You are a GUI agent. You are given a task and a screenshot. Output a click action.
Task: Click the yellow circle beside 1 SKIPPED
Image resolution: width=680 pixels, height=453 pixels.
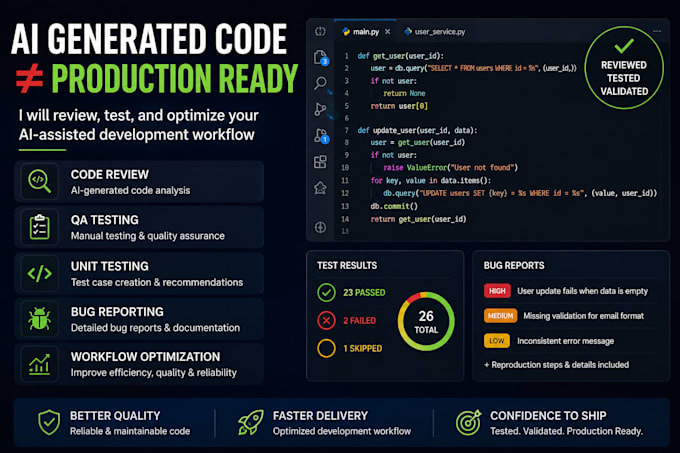tap(326, 348)
